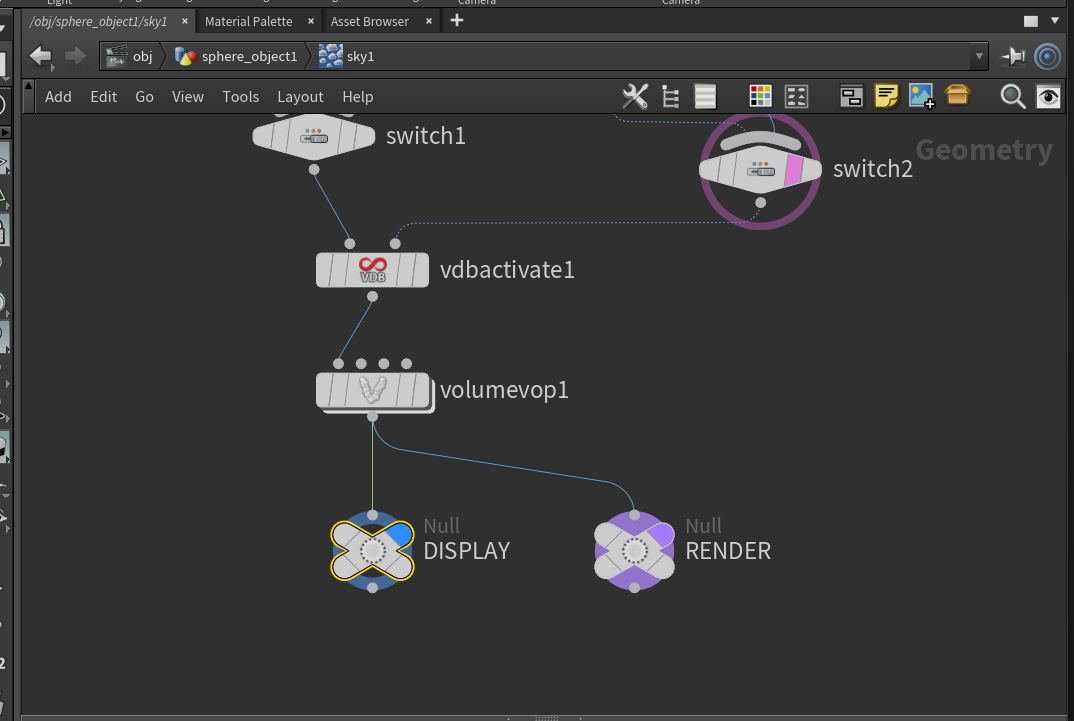This screenshot has width=1074, height=721.
Task: Open the Help menu
Action: [358, 97]
